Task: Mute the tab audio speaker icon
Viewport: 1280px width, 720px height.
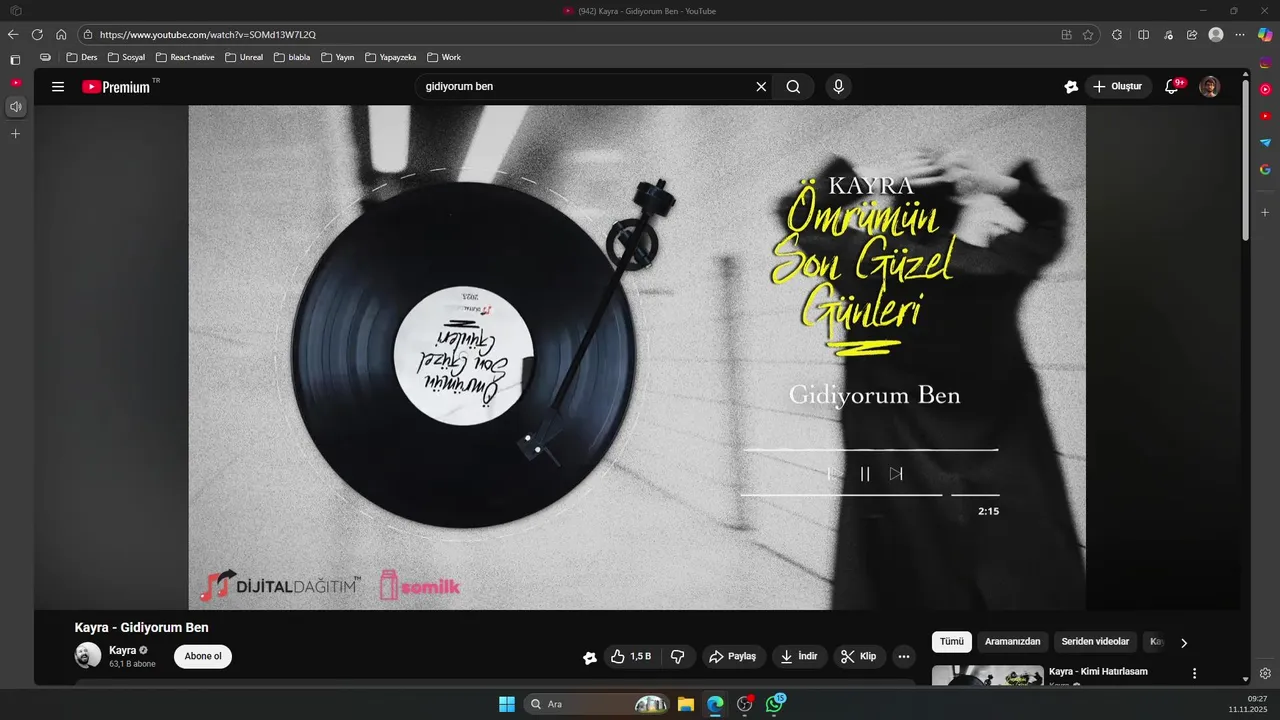Action: (x=15, y=106)
